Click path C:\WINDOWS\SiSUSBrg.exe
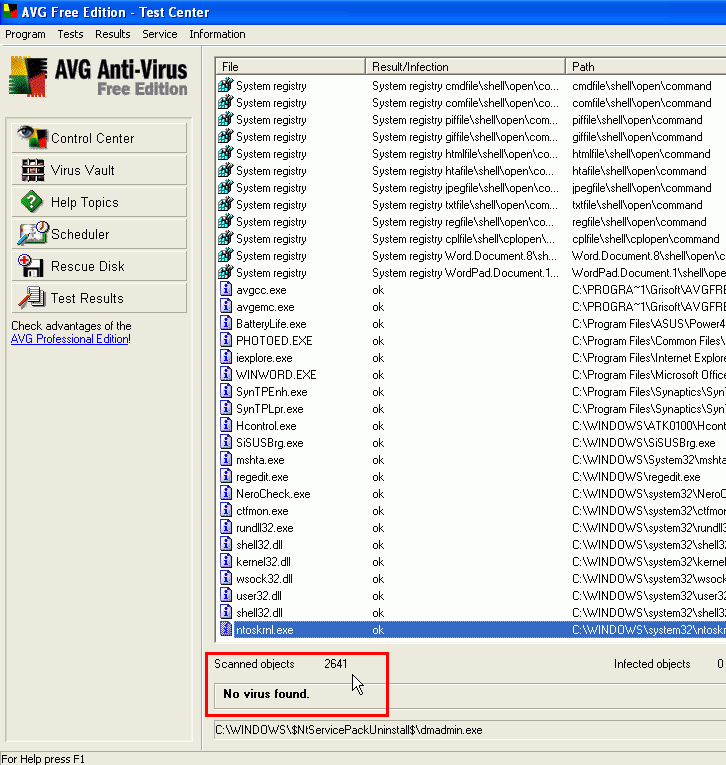726x765 pixels. click(644, 443)
